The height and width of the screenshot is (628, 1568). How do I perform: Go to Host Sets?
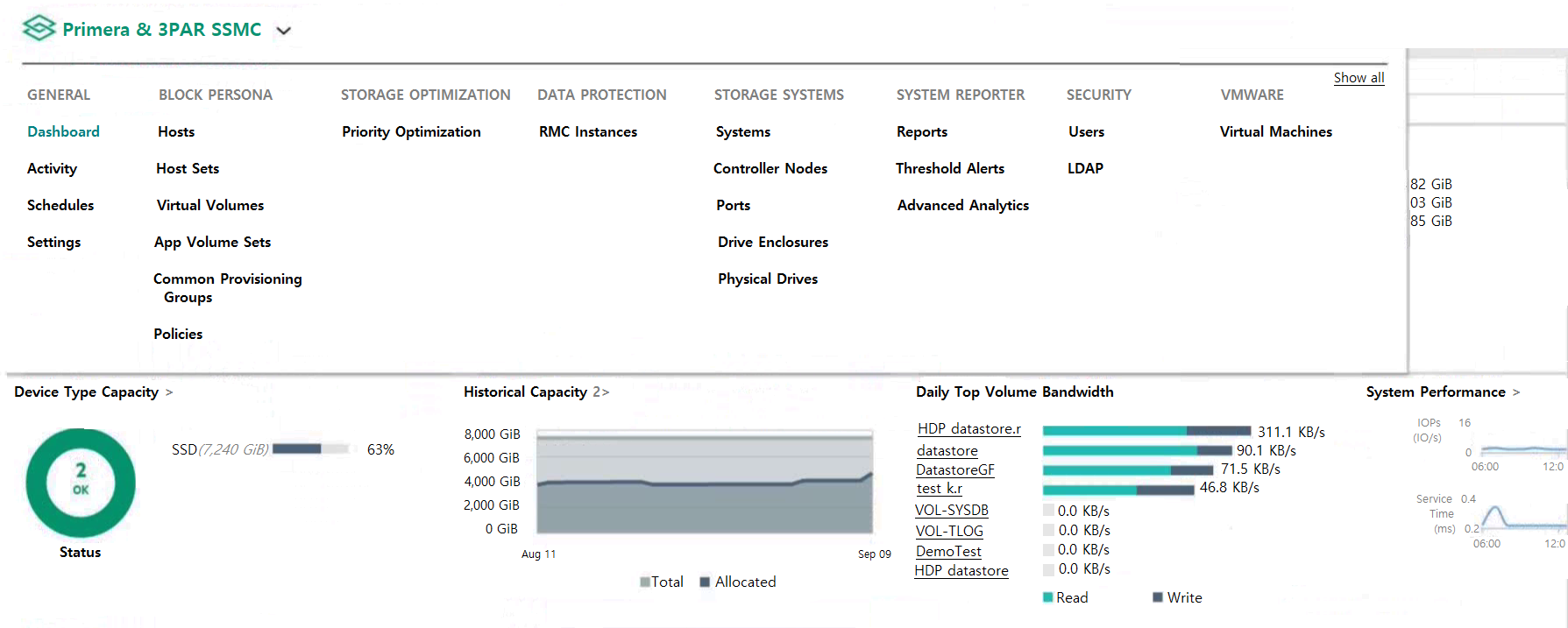pyautogui.click(x=188, y=168)
